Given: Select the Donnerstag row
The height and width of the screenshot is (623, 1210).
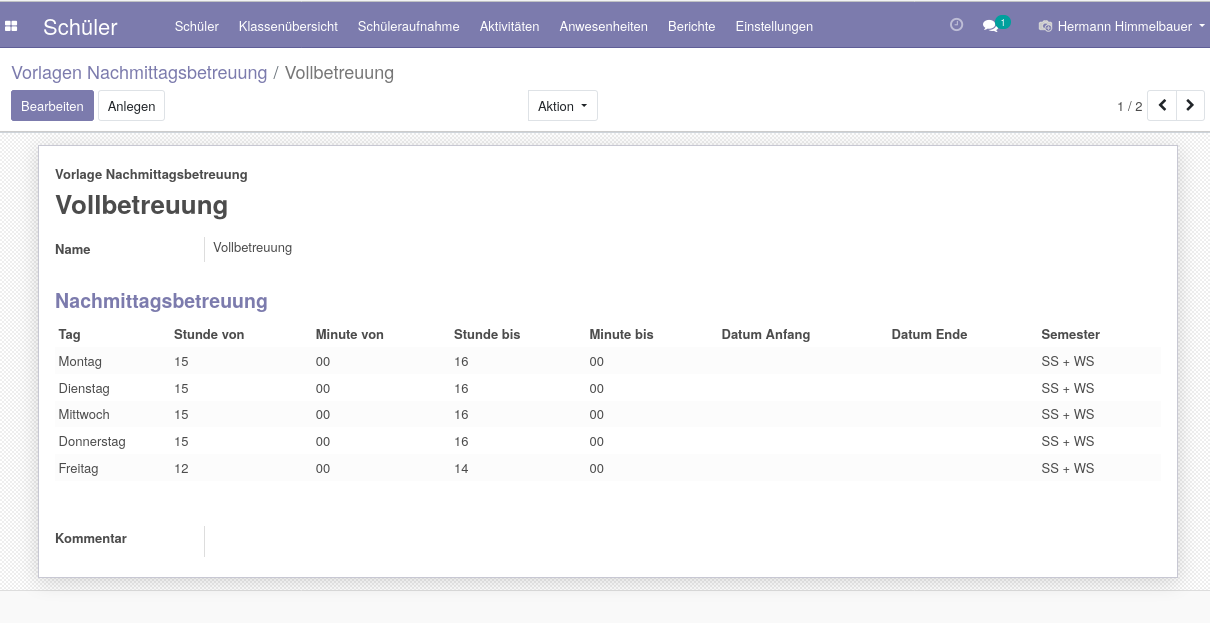Looking at the screenshot, I should click(608, 441).
